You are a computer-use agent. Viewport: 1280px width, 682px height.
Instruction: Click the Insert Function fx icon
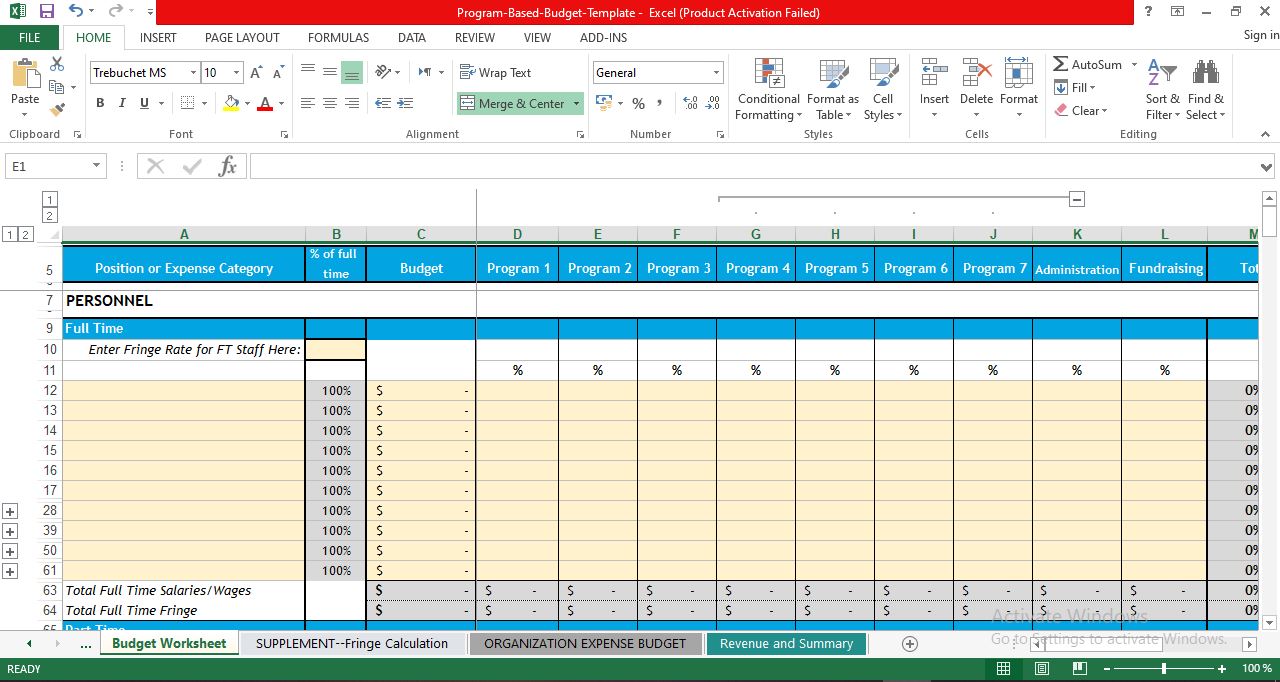click(227, 166)
